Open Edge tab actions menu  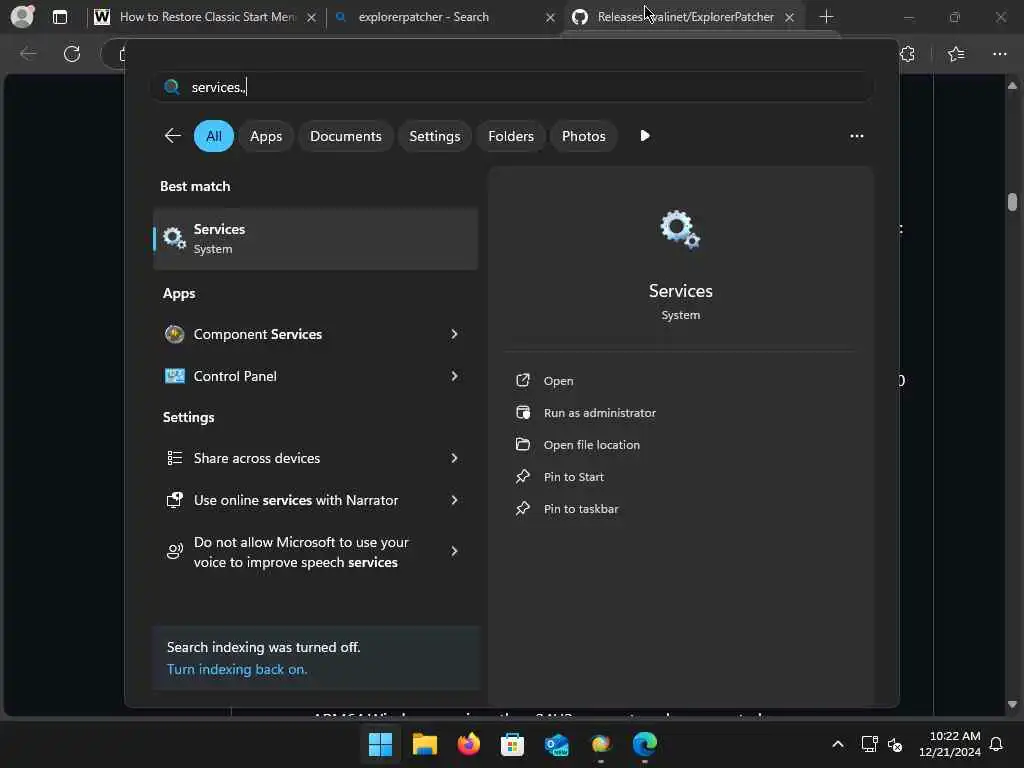(59, 17)
